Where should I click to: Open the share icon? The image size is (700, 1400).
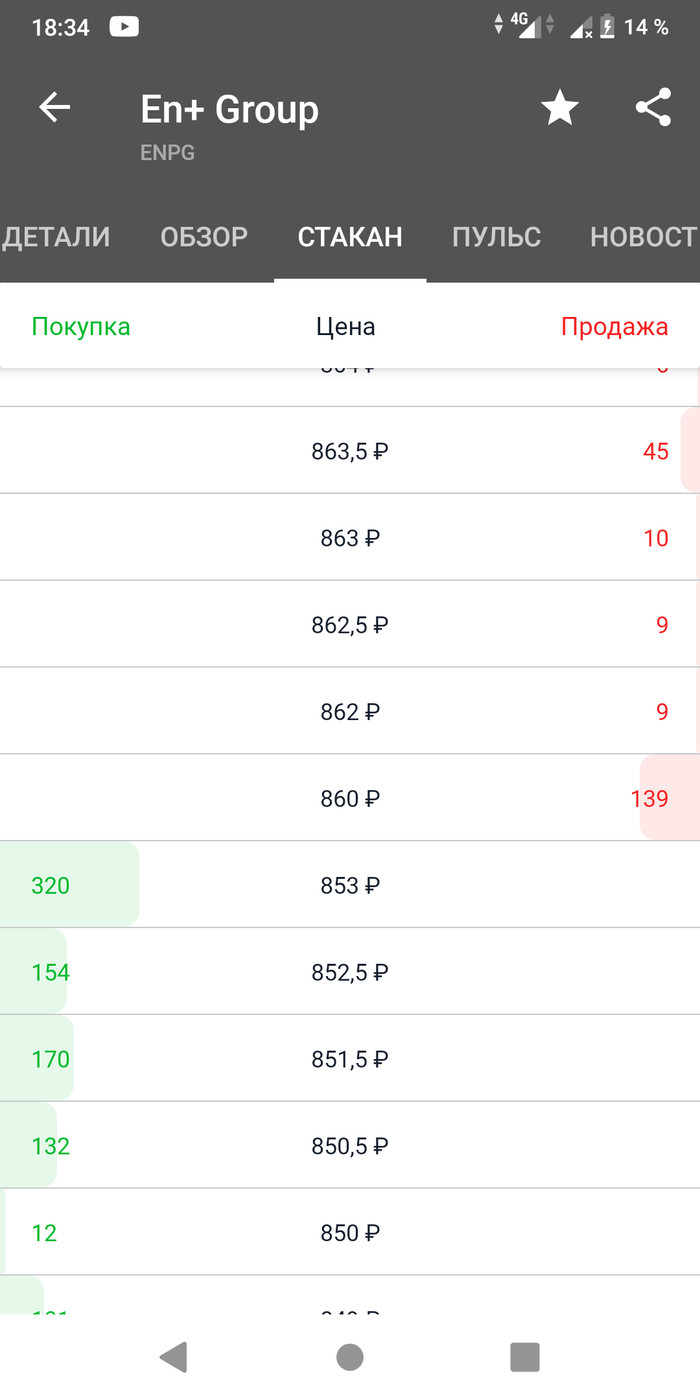(653, 108)
